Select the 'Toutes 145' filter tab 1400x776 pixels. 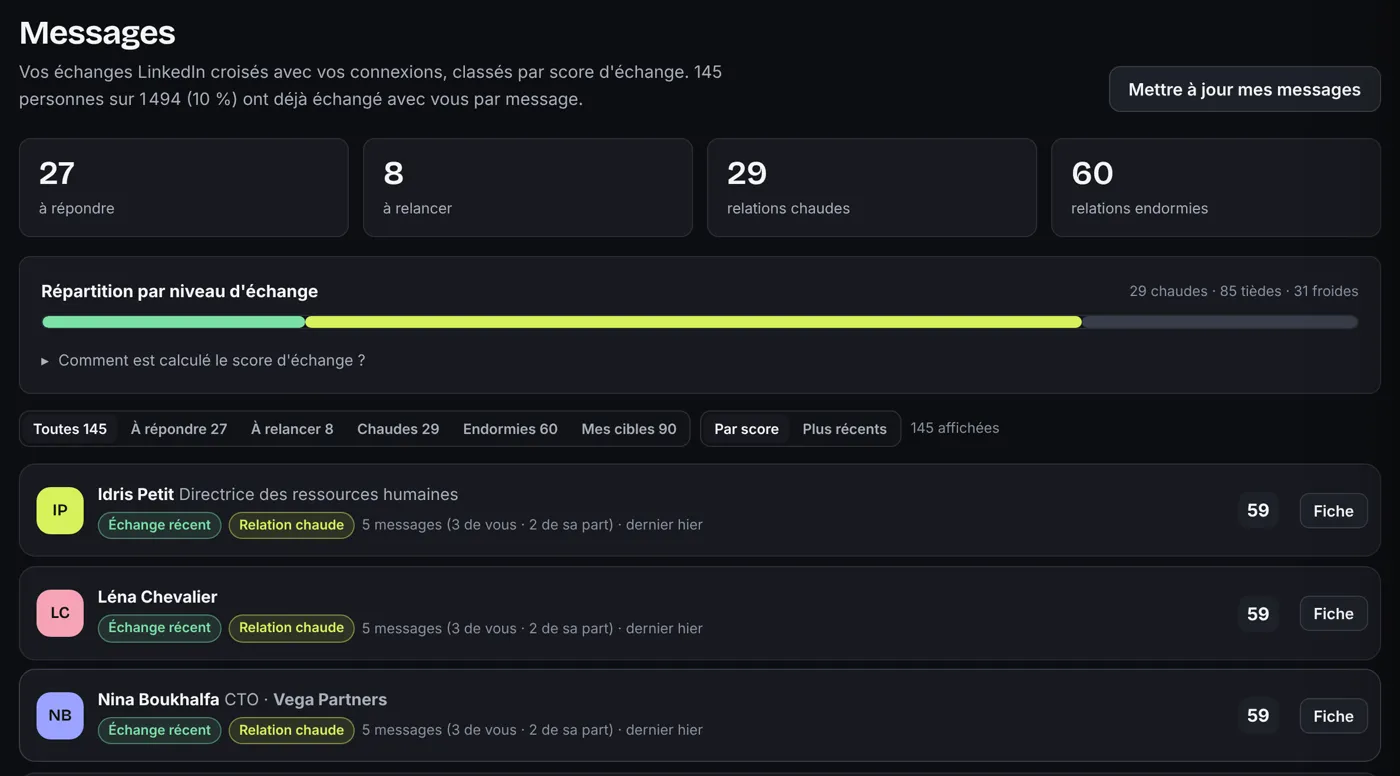[70, 429]
